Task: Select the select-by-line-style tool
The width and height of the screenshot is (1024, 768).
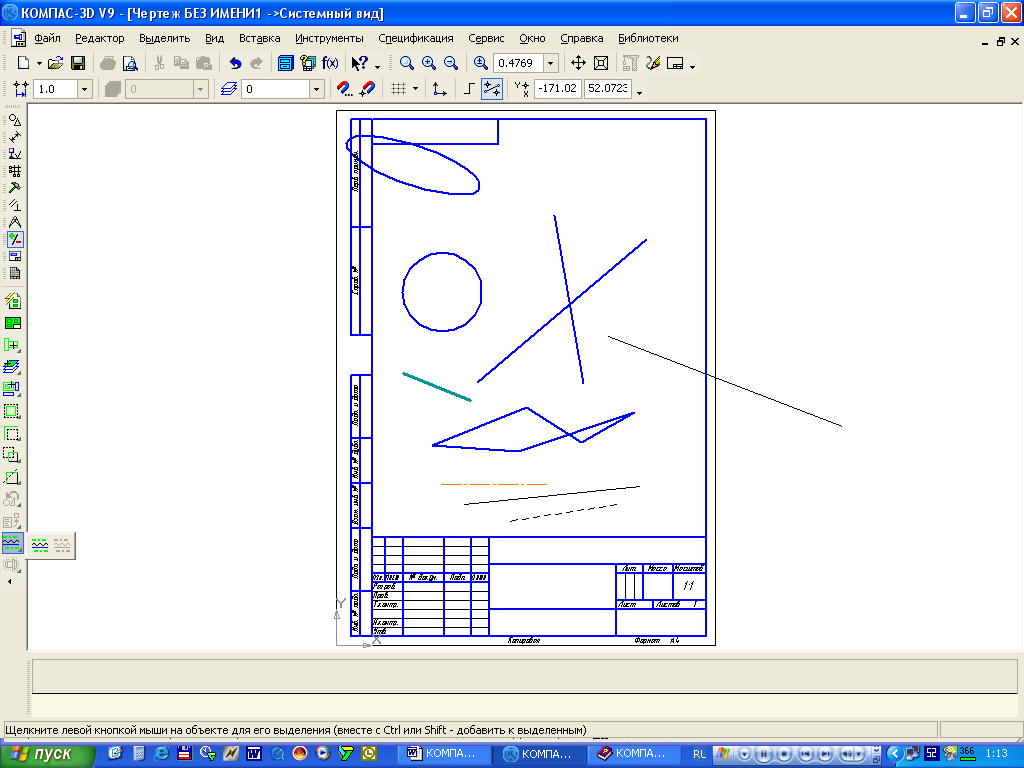Action: [x=12, y=543]
